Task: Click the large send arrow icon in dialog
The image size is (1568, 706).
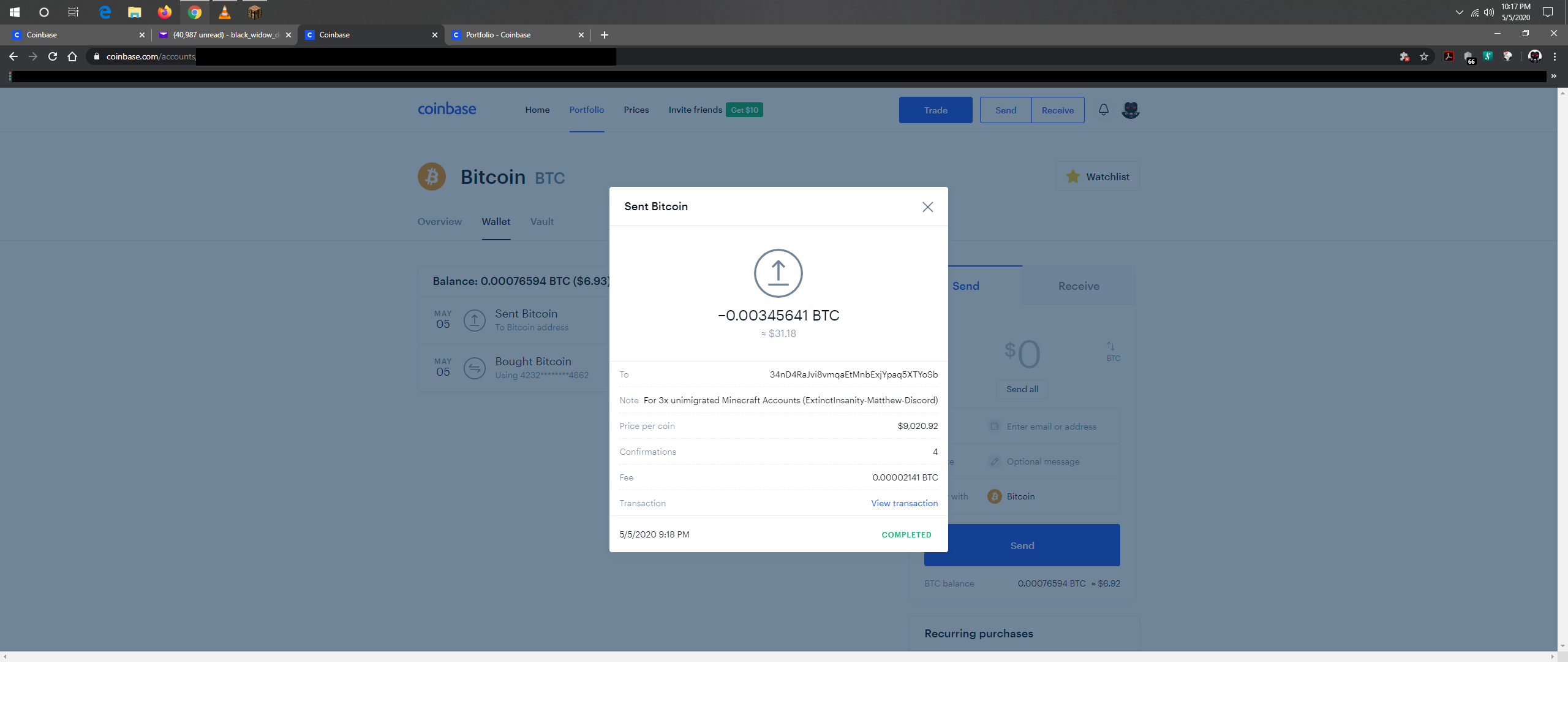Action: click(x=778, y=273)
